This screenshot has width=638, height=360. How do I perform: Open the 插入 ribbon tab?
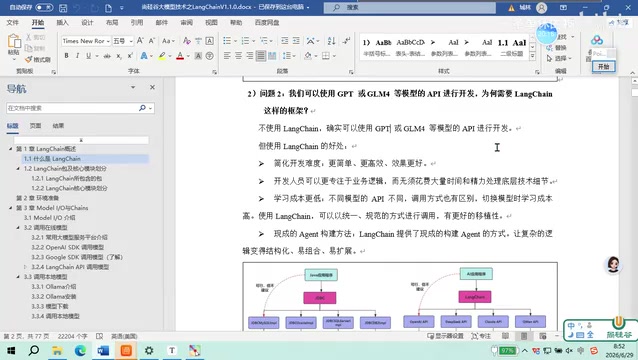[x=62, y=23]
